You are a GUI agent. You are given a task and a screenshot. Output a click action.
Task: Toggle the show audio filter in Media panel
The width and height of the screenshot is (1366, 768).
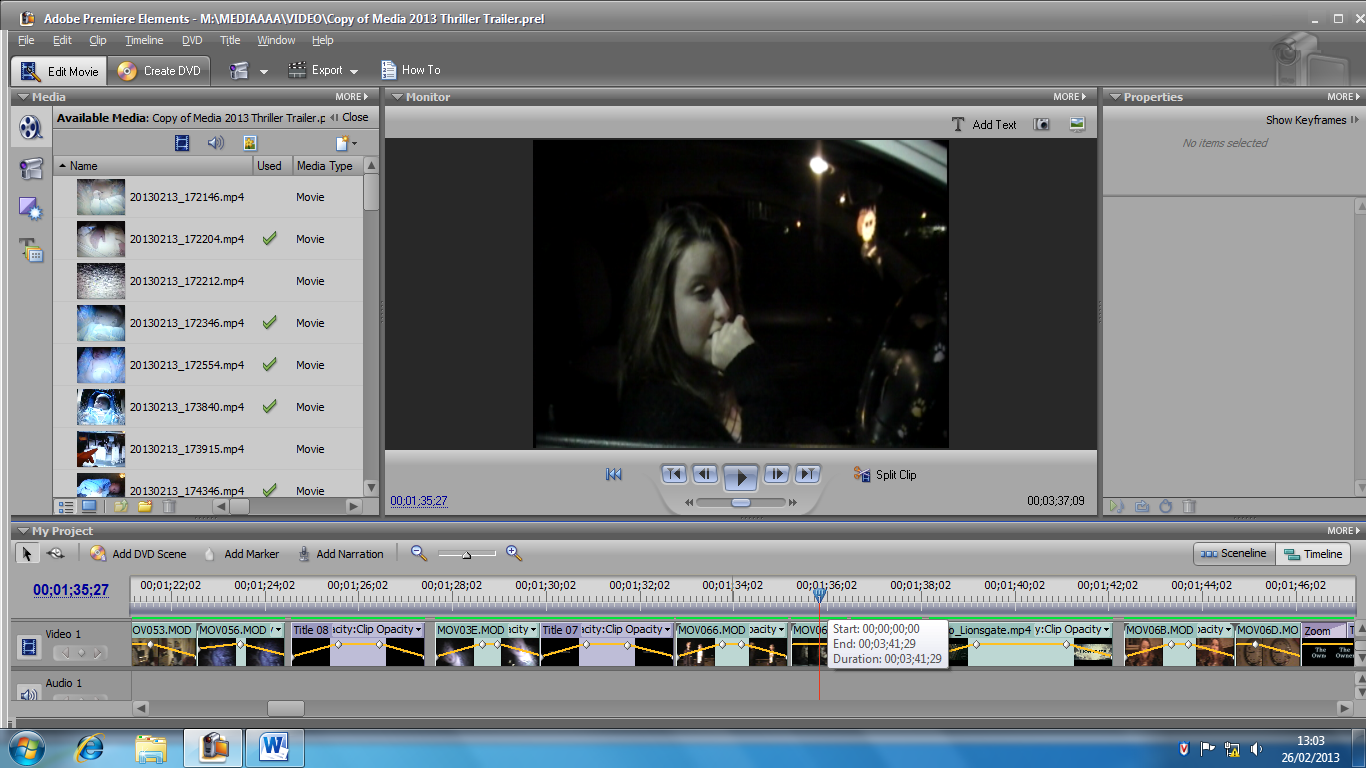coord(215,143)
